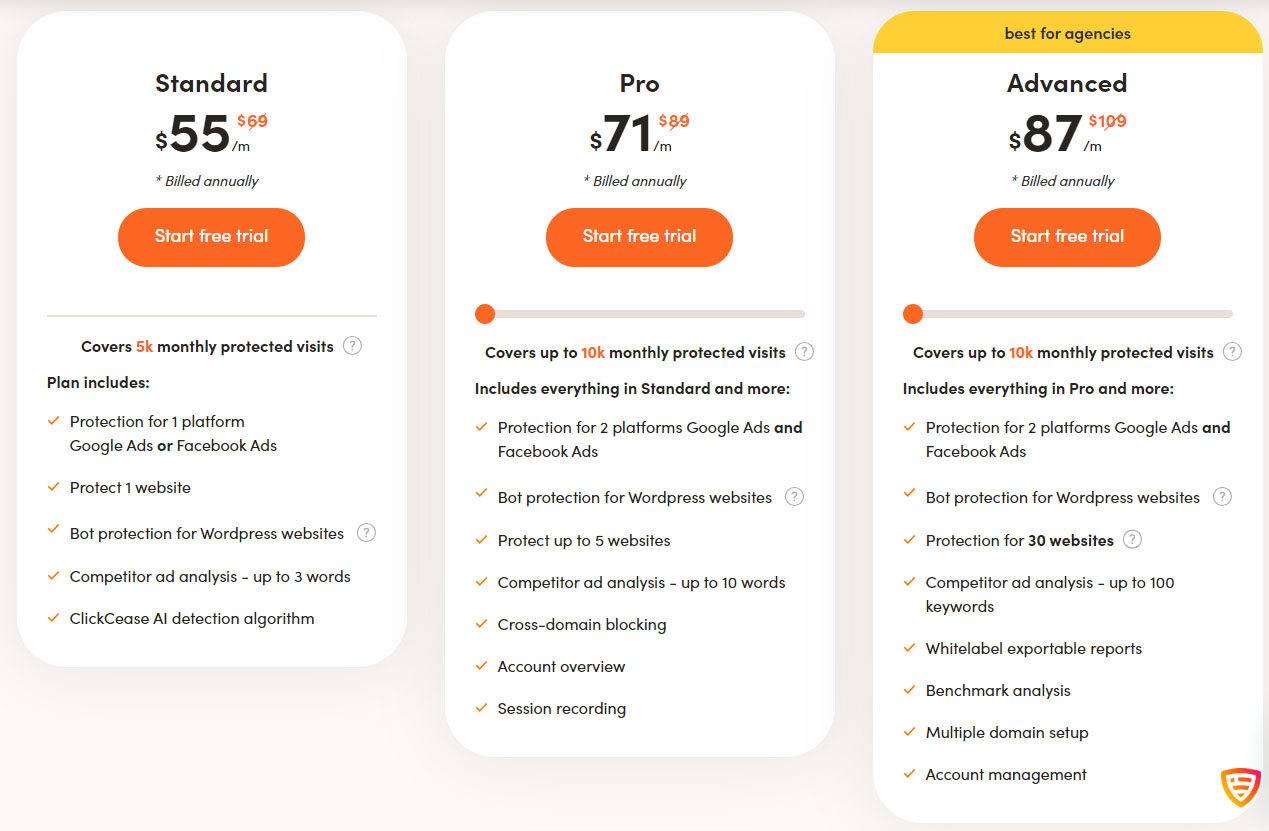This screenshot has height=831, width=1269.
Task: Click the Advanced plan title
Action: coord(1067,83)
